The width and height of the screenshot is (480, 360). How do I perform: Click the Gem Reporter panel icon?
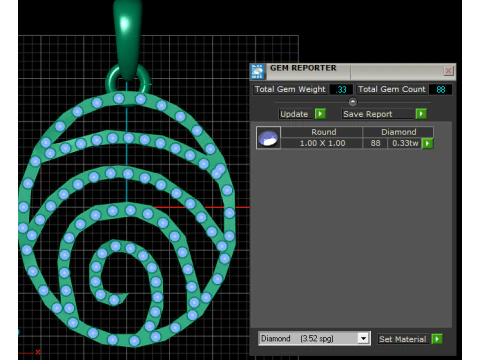[x=257, y=71]
